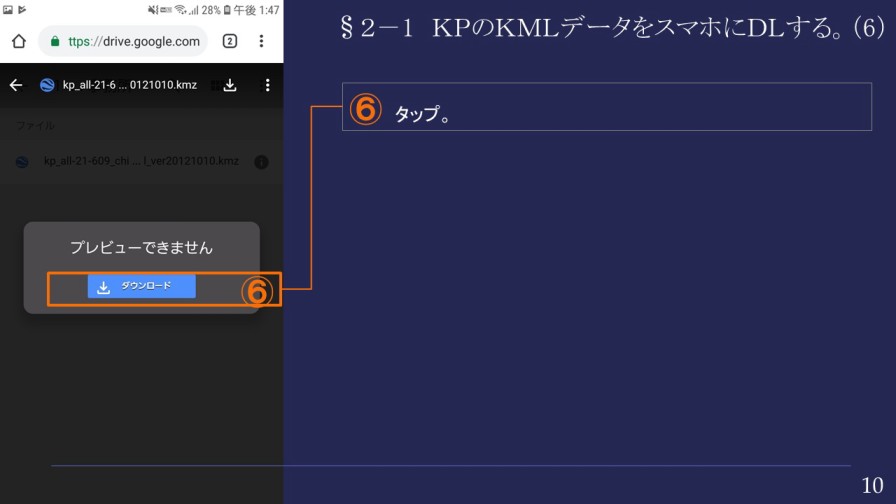
Task: Click the header filename kp_all-21-6 ... 0121010.kmz
Action: click(129, 86)
